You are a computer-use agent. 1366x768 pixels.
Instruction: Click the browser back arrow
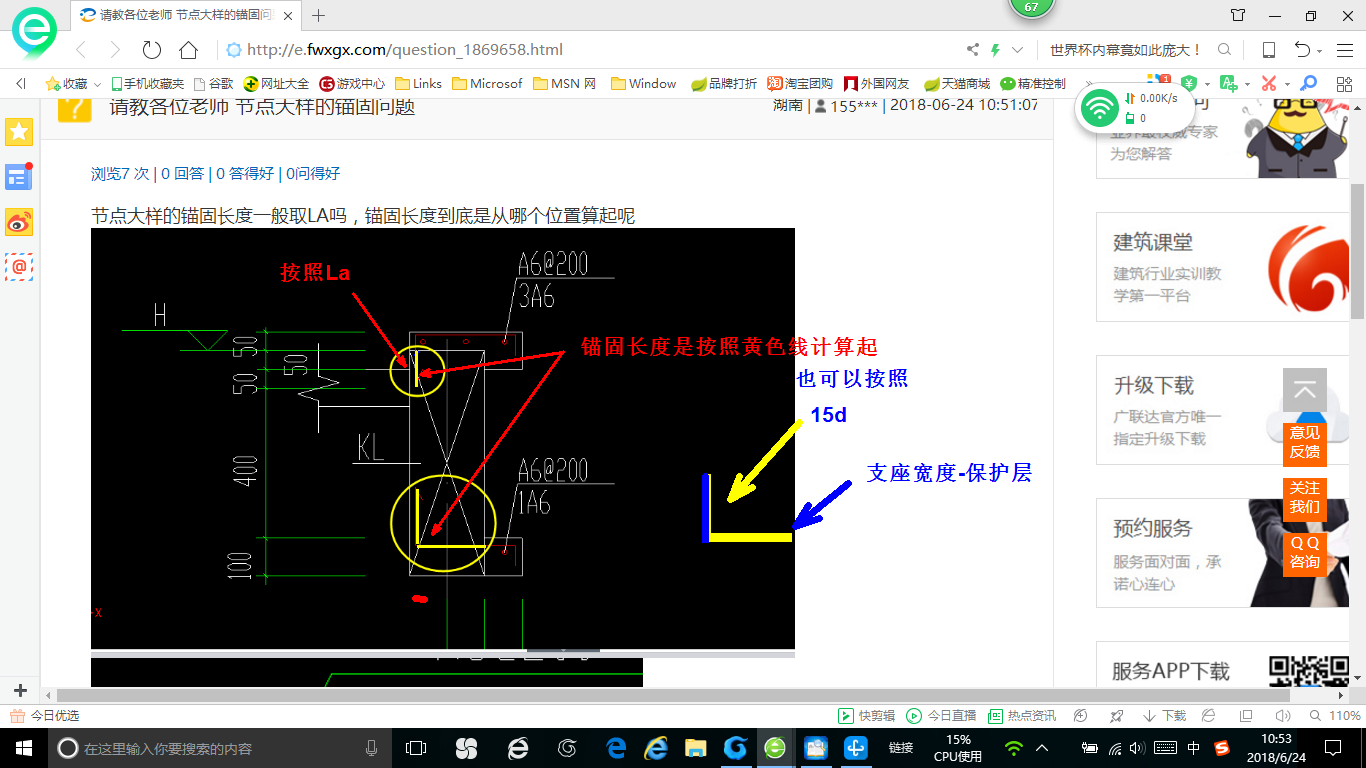81,50
